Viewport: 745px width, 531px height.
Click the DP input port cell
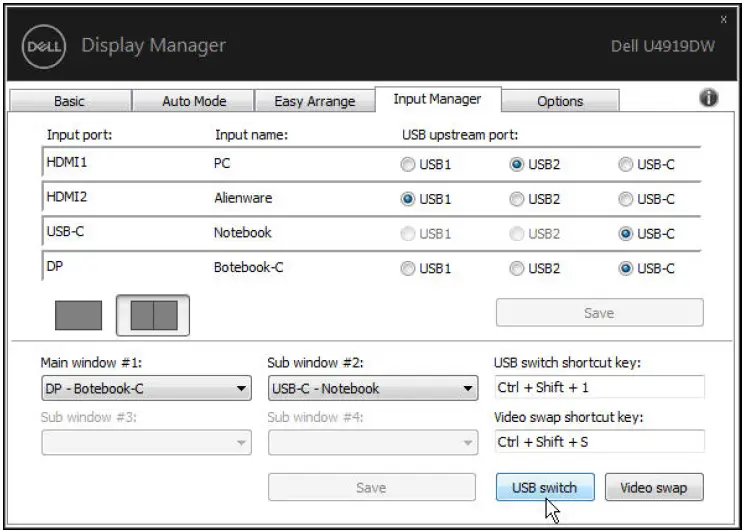click(x=55, y=266)
